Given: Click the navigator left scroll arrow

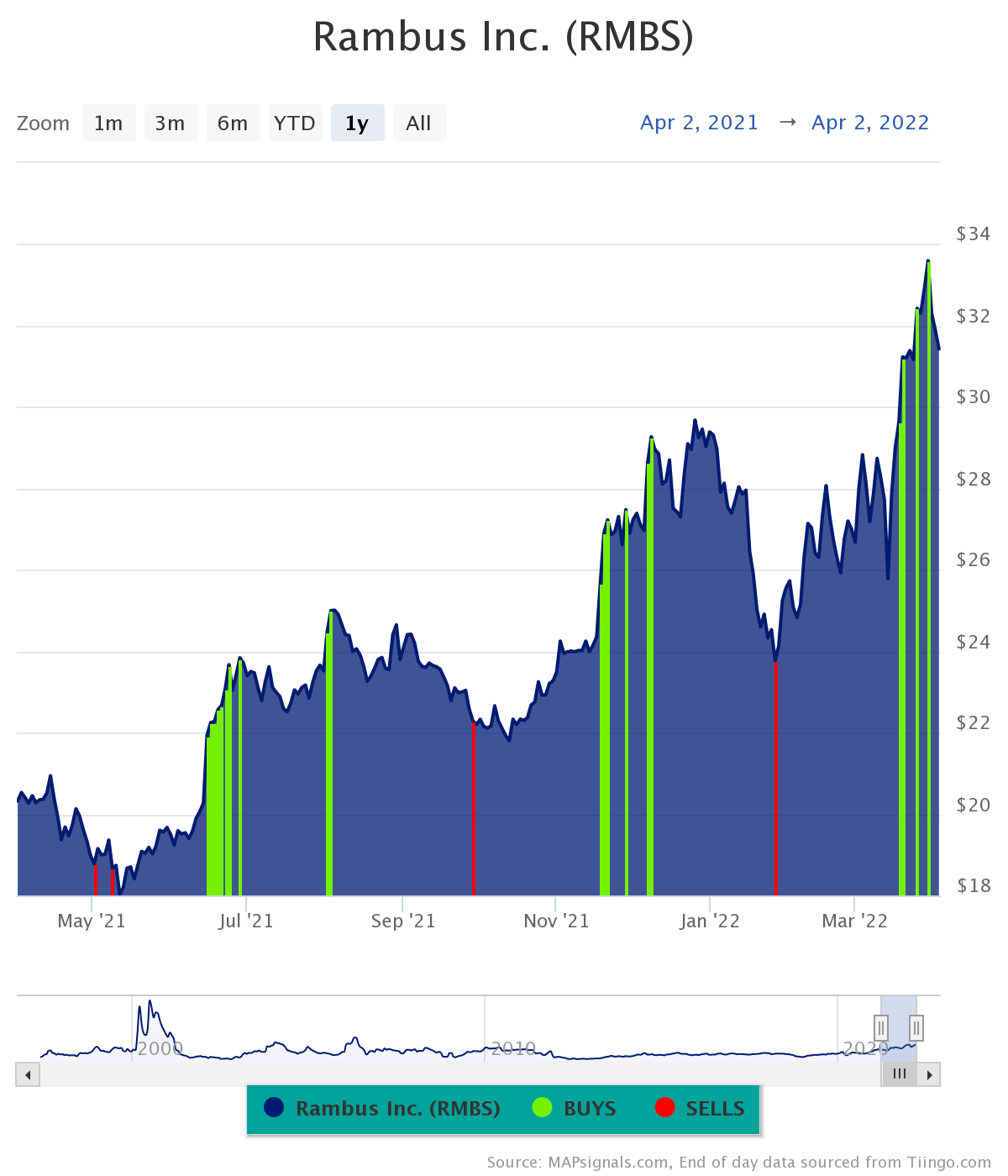Looking at the screenshot, I should click(28, 1074).
